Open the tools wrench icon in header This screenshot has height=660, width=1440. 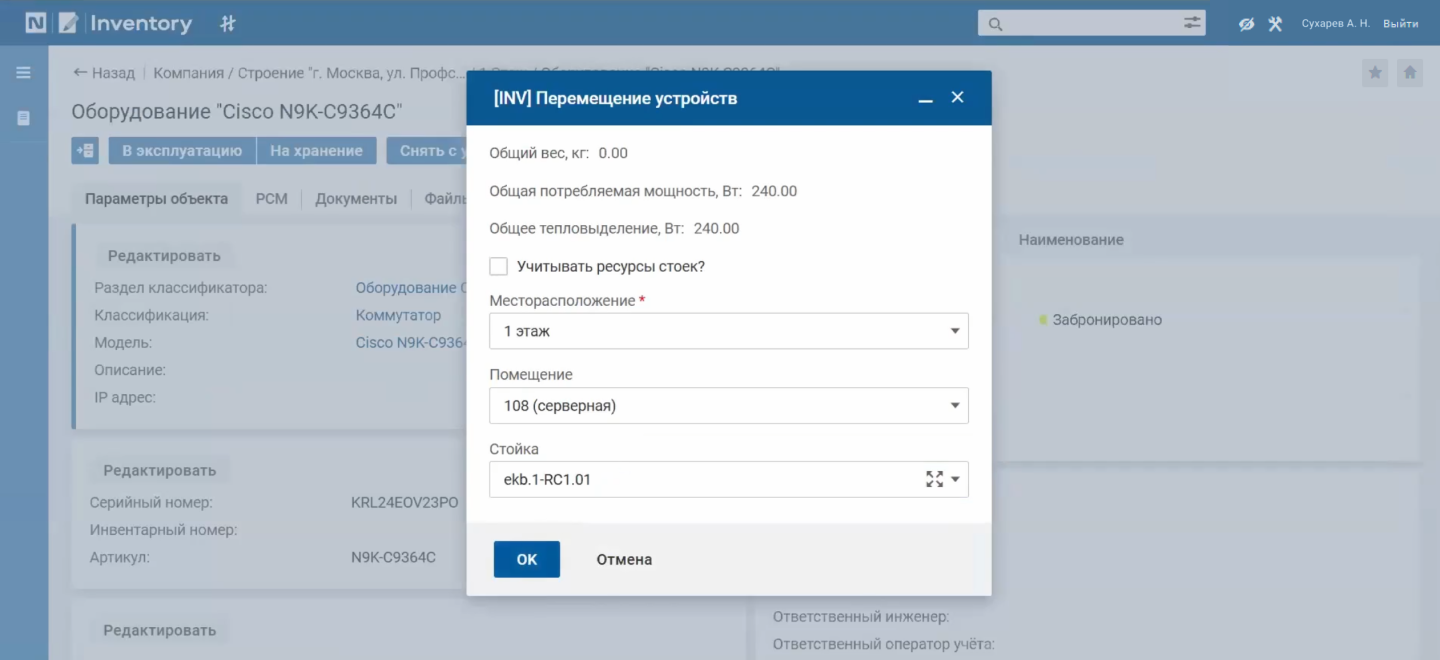pos(1275,24)
